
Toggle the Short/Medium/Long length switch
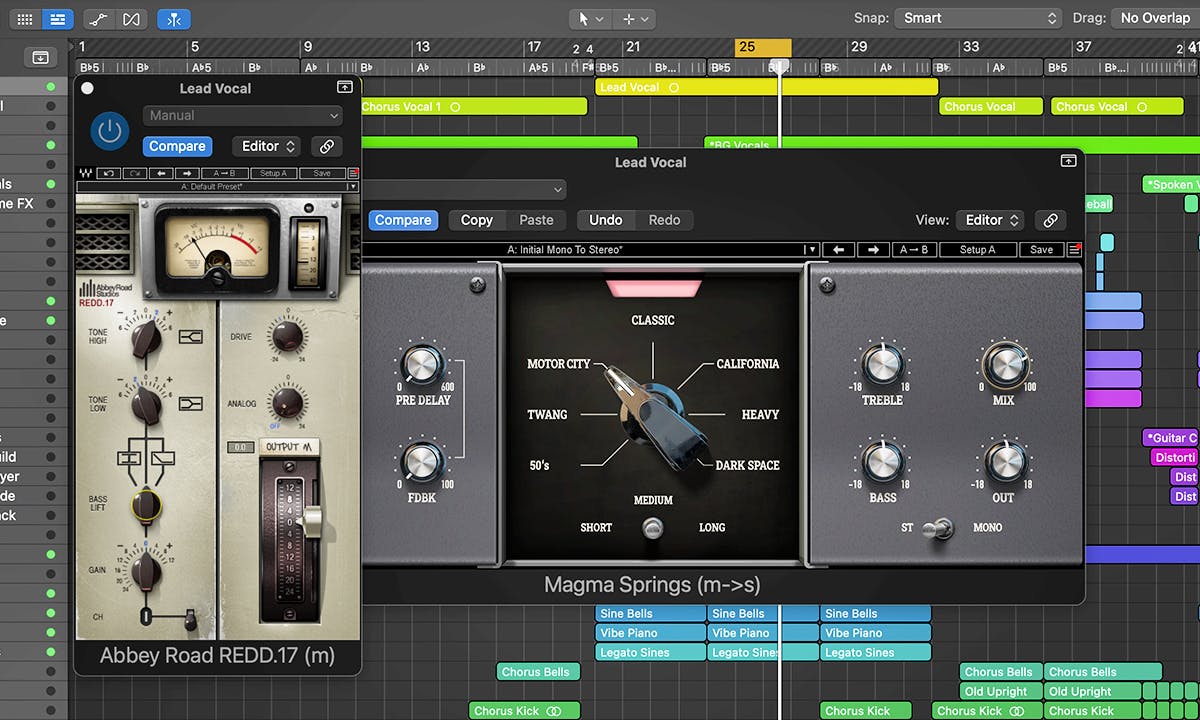point(653,528)
